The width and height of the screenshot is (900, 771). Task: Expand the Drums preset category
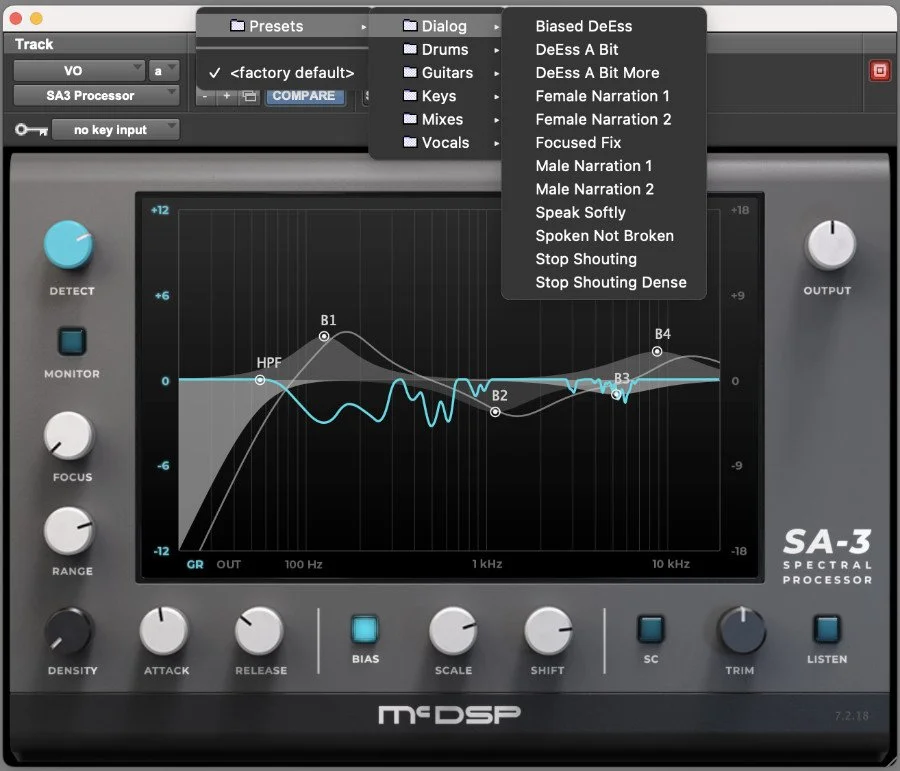tap(443, 49)
